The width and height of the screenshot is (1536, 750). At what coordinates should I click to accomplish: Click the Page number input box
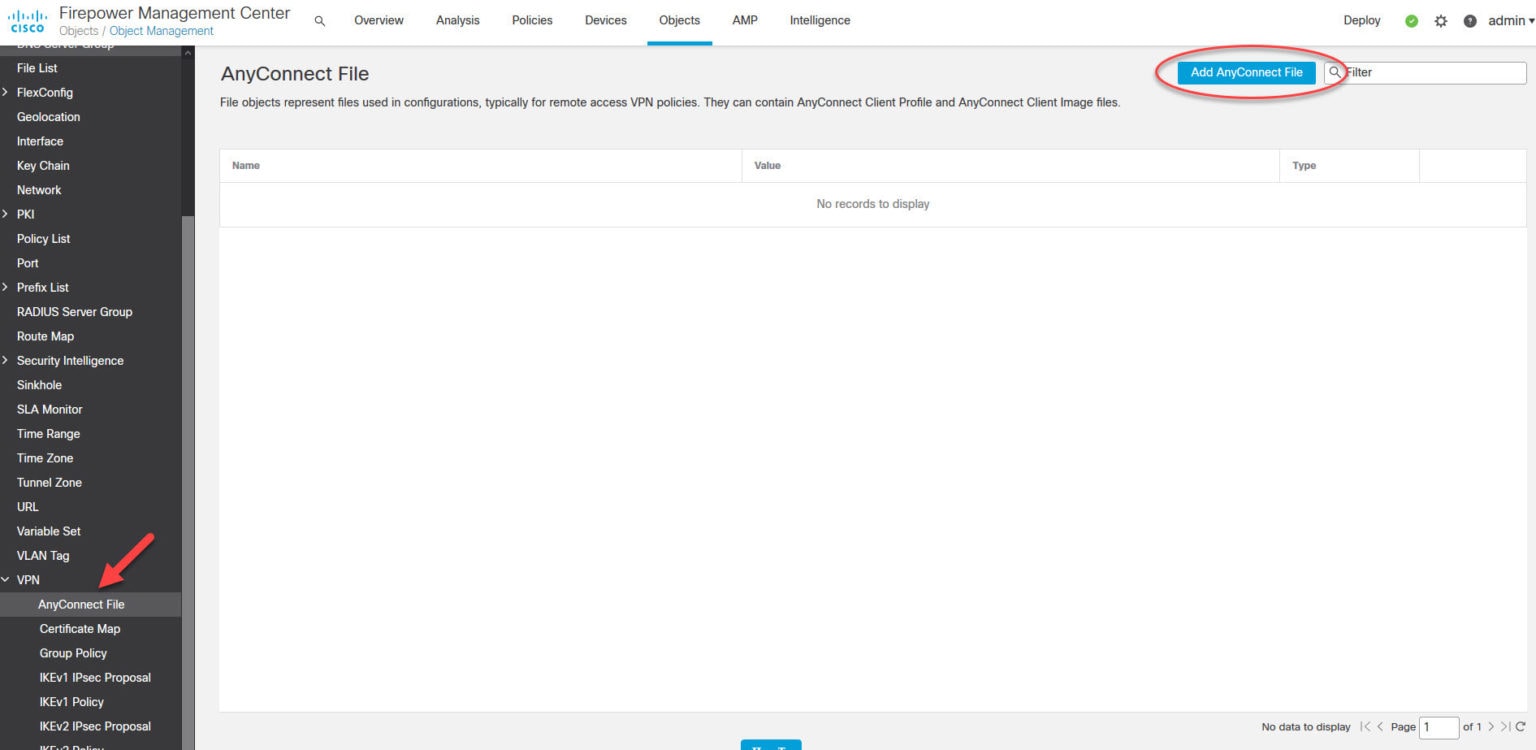coord(1439,727)
